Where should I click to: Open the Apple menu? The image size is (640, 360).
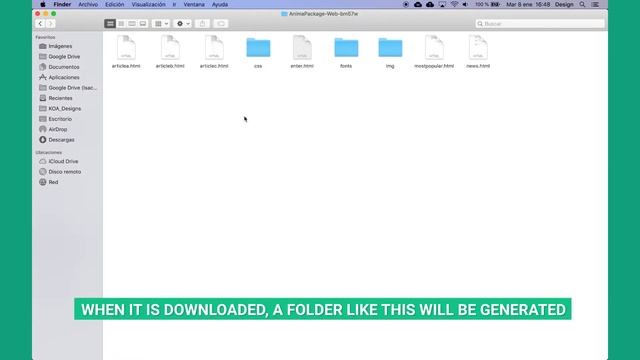tap(43, 4)
